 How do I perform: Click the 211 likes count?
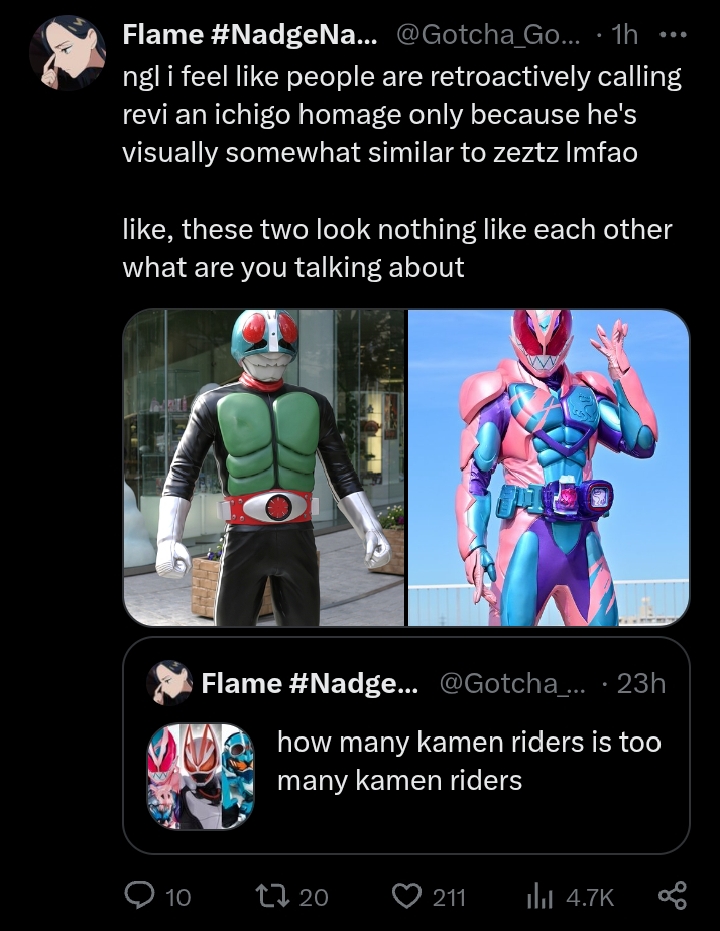pos(449,897)
